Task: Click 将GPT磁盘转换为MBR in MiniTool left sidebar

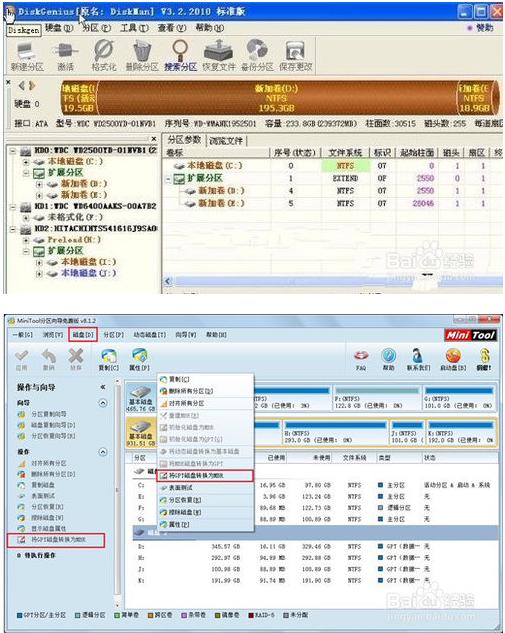Action: pyautogui.click(x=56, y=539)
